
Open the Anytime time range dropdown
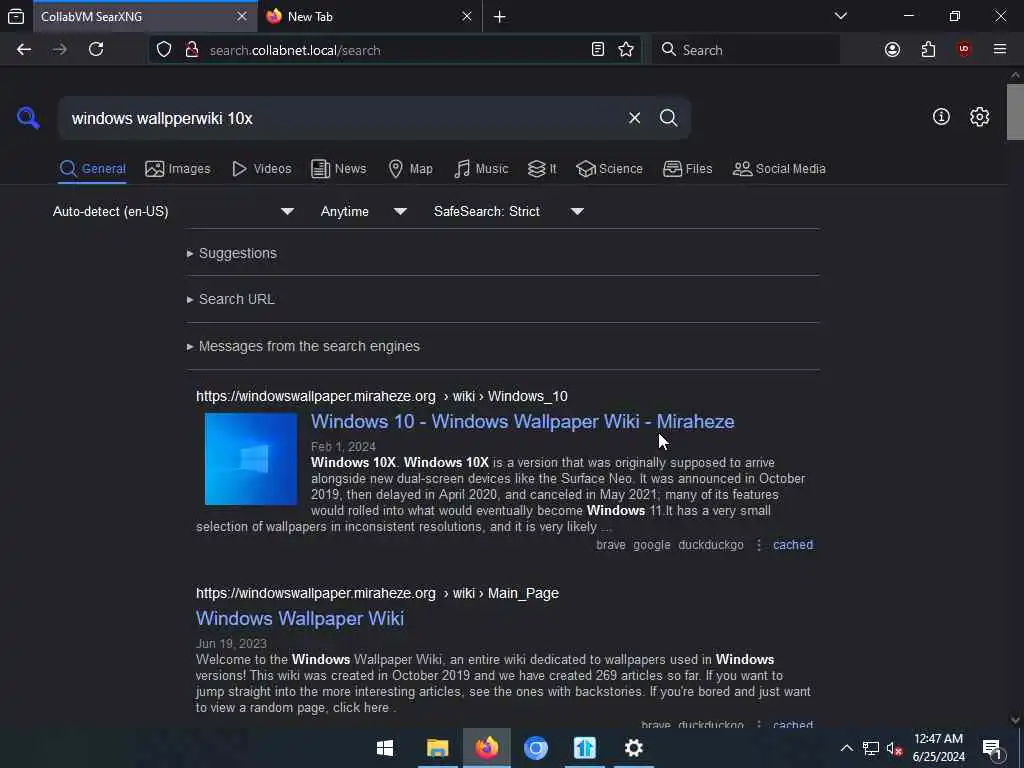point(363,212)
